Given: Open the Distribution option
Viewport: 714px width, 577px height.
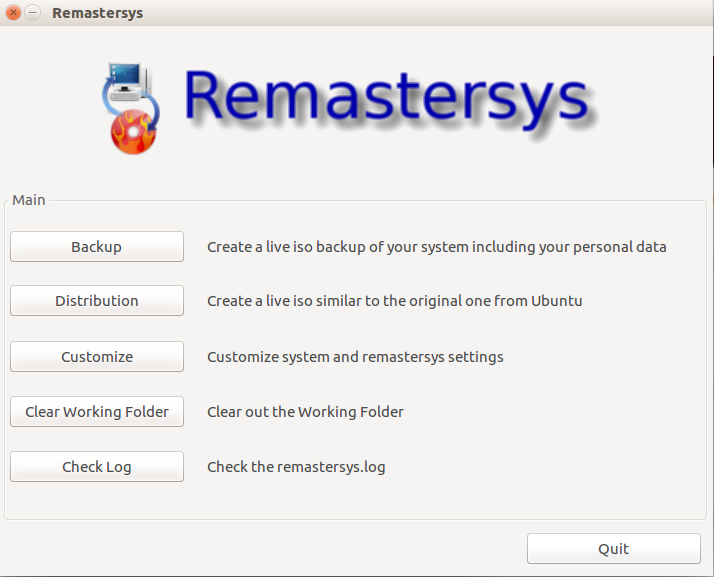Looking at the screenshot, I should click(97, 301).
